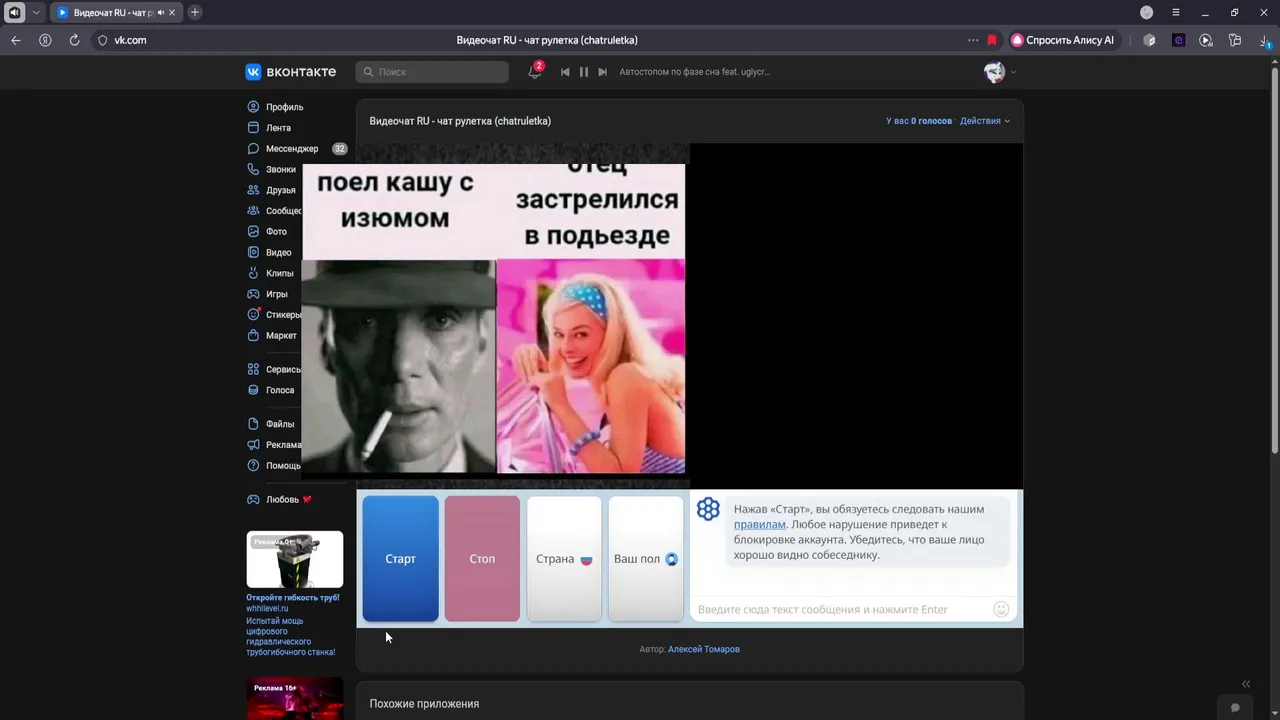The width and height of the screenshot is (1280, 720).
Task: Skip to previous music track
Action: pyautogui.click(x=565, y=72)
